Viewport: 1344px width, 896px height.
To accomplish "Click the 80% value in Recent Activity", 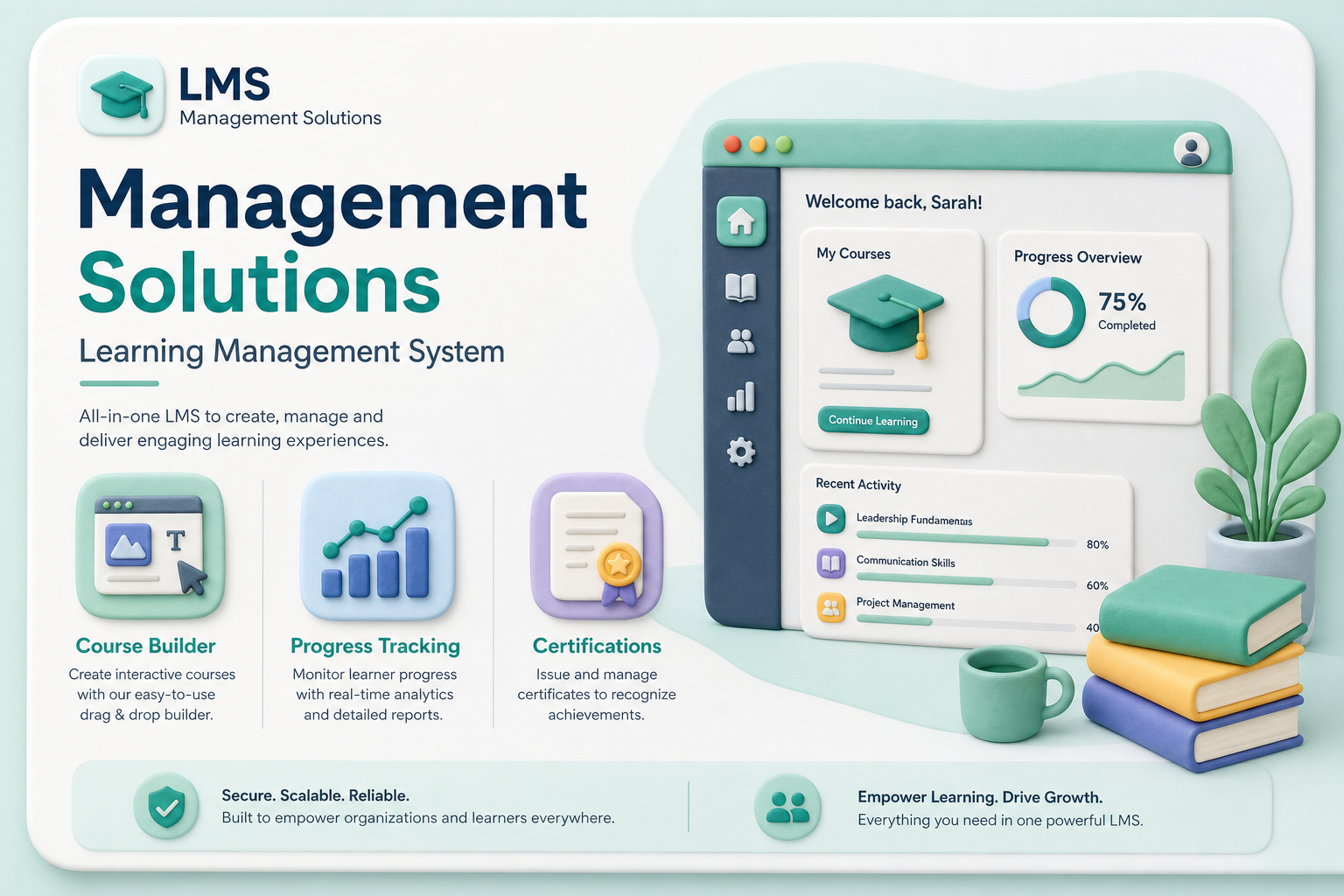I will pos(1097,544).
